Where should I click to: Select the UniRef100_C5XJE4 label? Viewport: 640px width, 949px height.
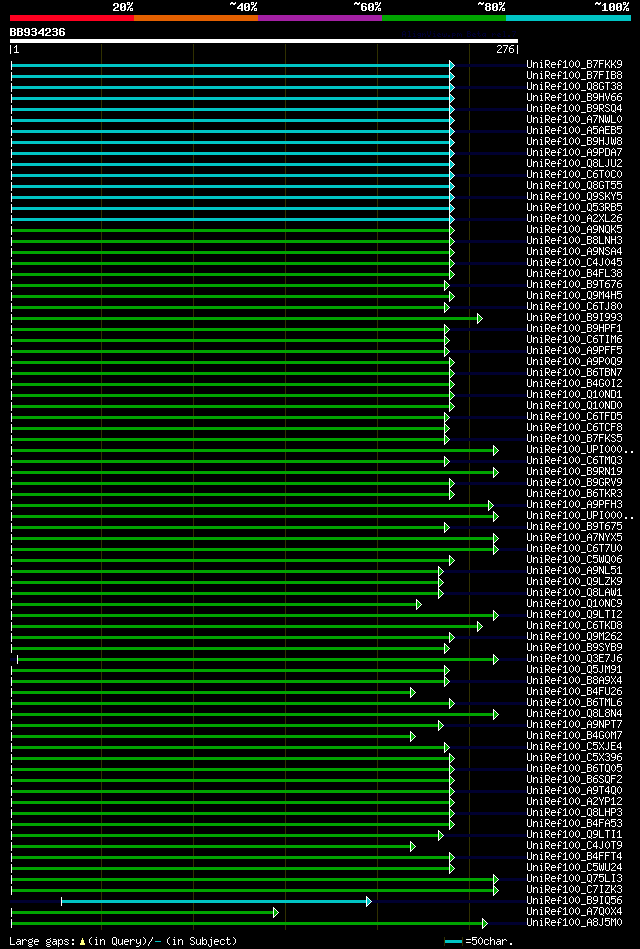pyautogui.click(x=574, y=747)
